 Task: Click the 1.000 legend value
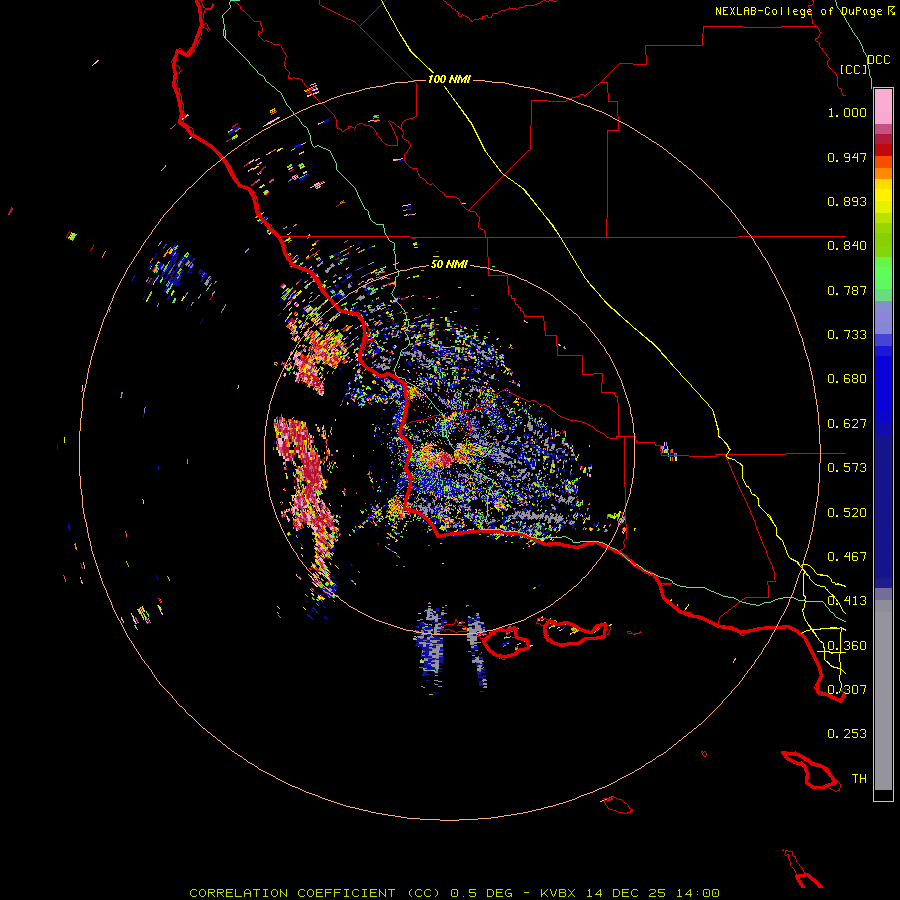847,112
